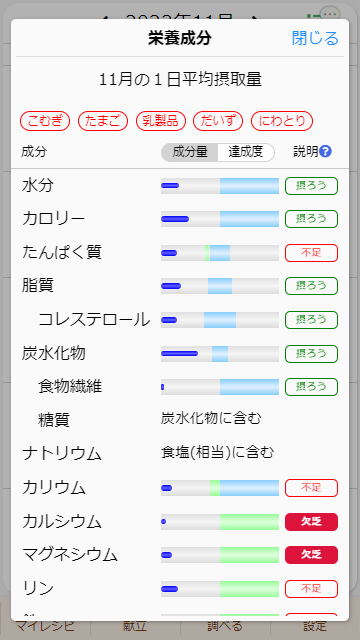The width and height of the screenshot is (360, 640).
Task: Toggle the たまご allergen tag
Action: [x=103, y=121]
